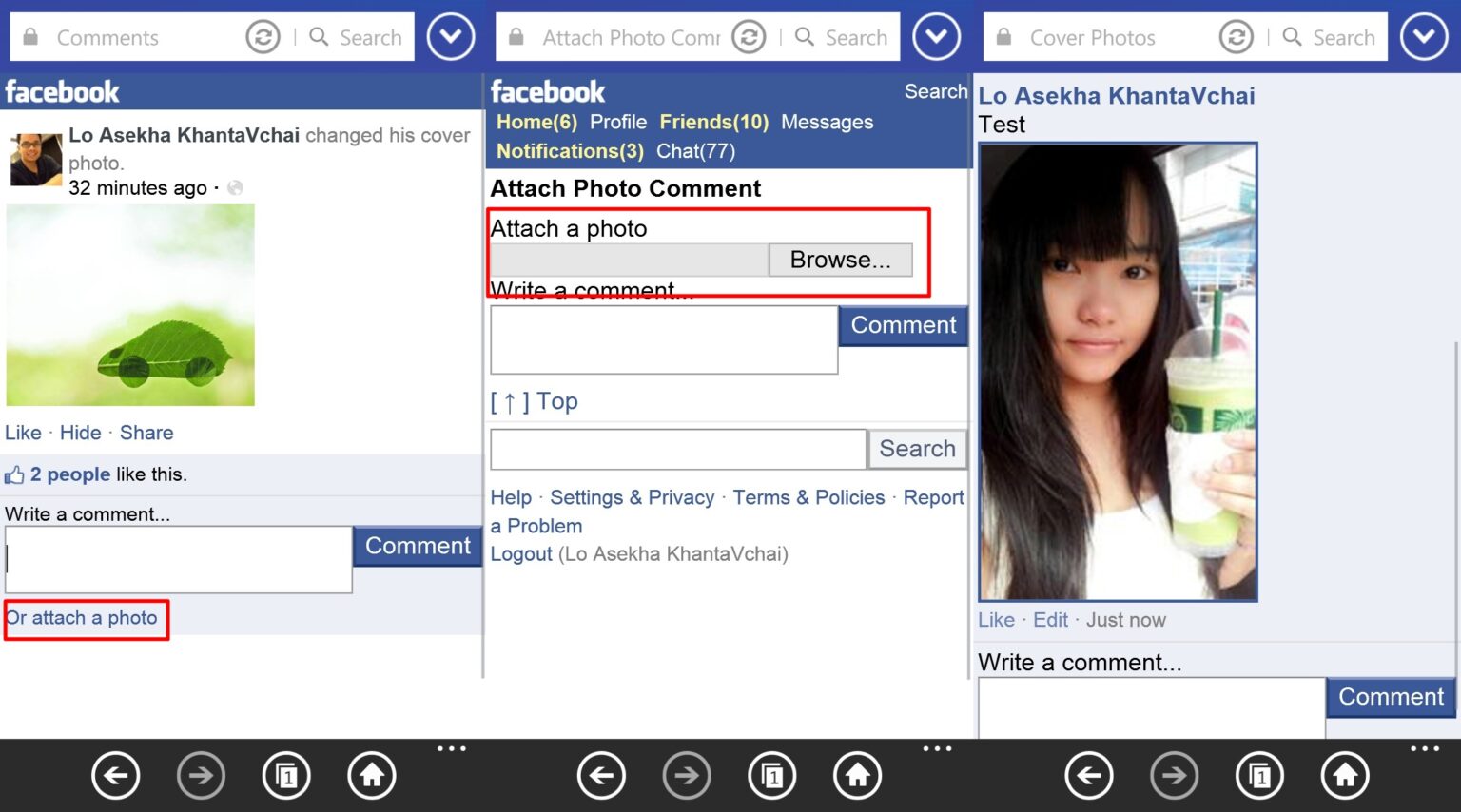The height and width of the screenshot is (812, 1461).
Task: Tap lock icon in Attach Photo Comment address bar
Action: pyautogui.click(x=516, y=37)
